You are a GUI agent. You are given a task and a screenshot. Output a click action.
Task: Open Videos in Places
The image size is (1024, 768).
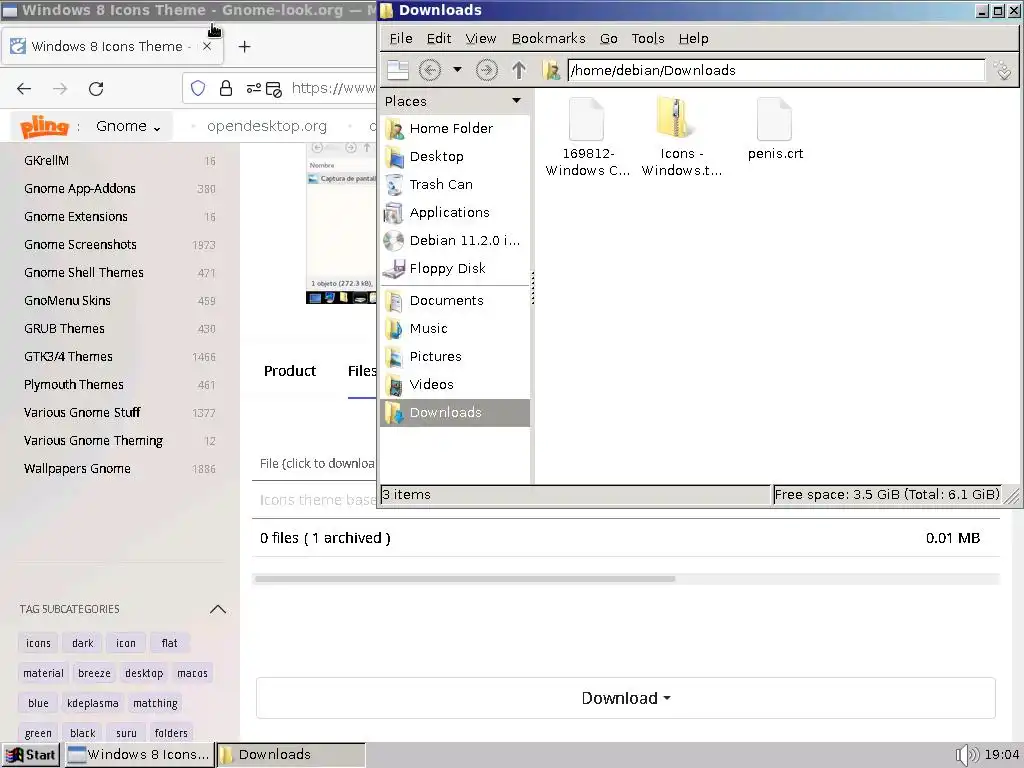point(455,385)
